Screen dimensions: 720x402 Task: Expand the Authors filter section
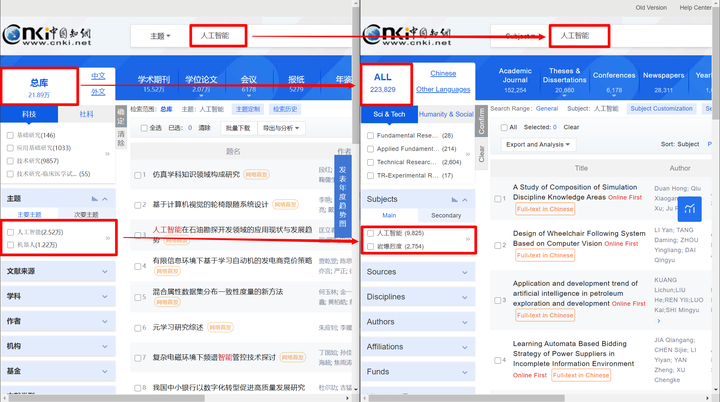[418, 322]
